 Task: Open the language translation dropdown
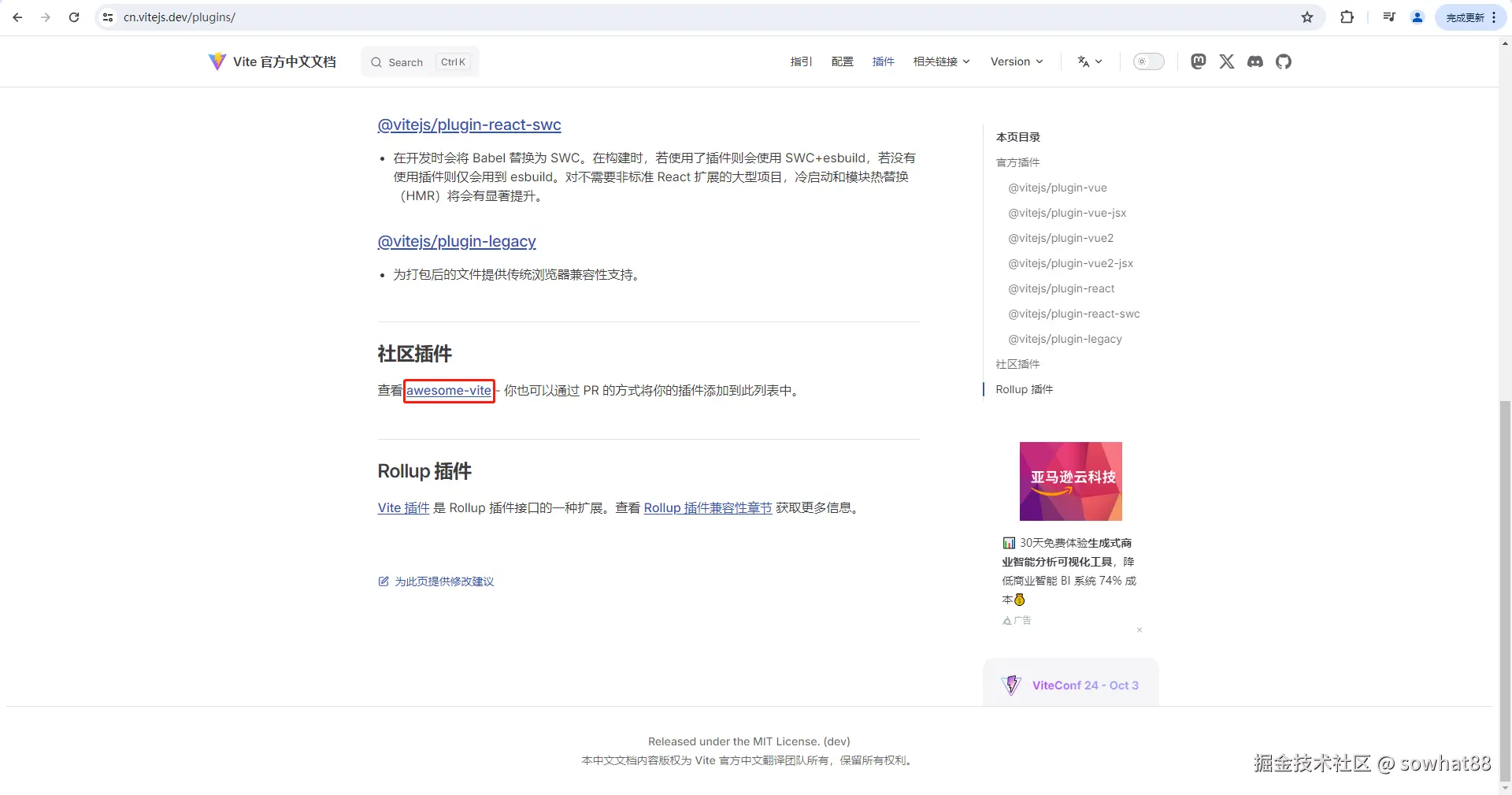pyautogui.click(x=1090, y=61)
